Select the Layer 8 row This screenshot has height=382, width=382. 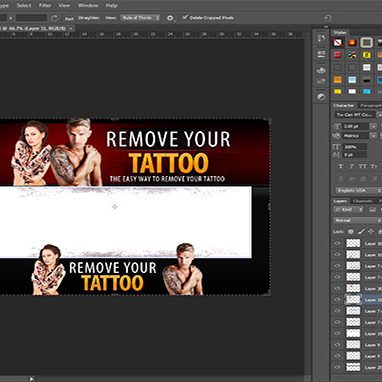click(x=357, y=356)
